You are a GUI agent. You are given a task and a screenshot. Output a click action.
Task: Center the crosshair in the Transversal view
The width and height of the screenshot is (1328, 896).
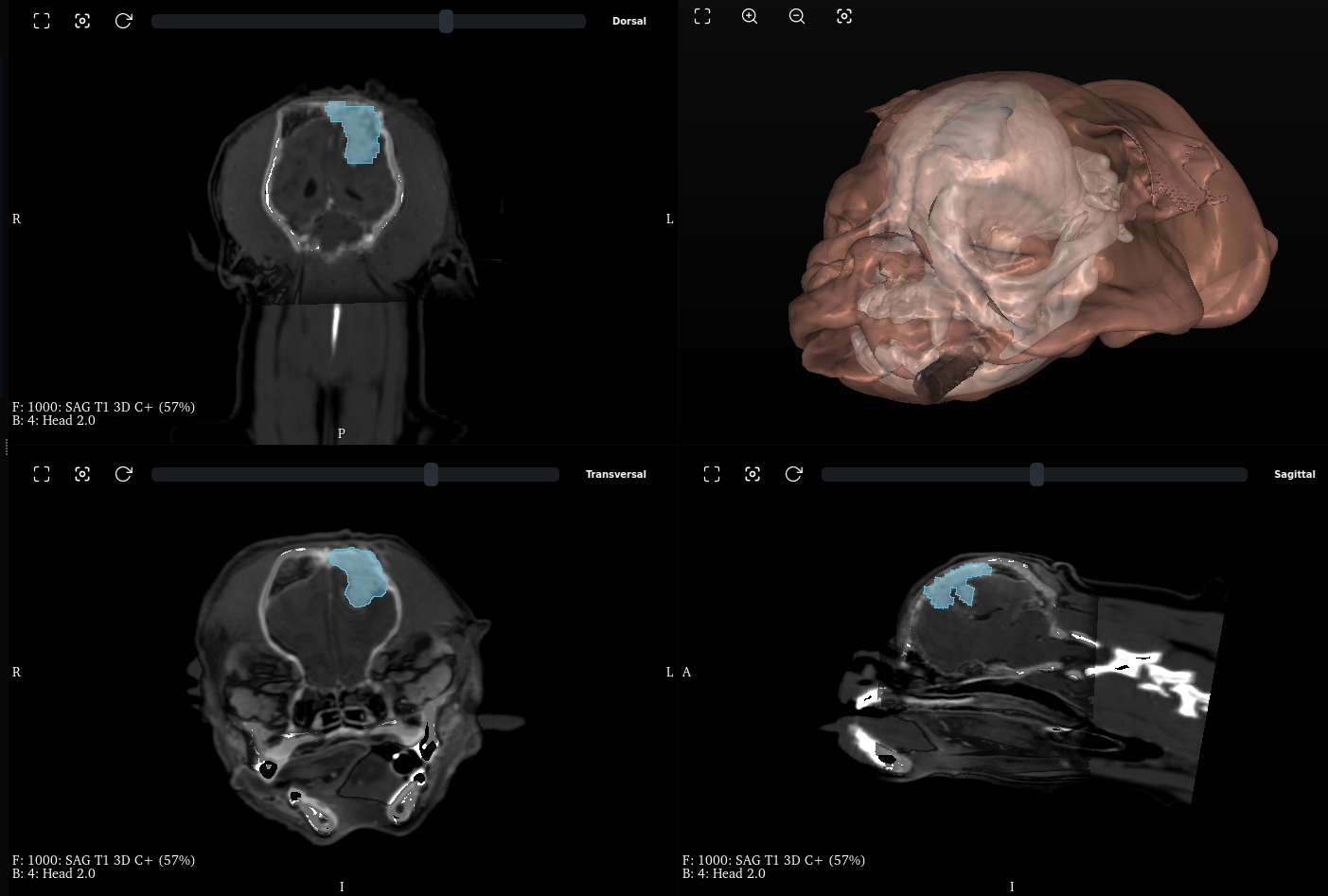[x=82, y=473]
